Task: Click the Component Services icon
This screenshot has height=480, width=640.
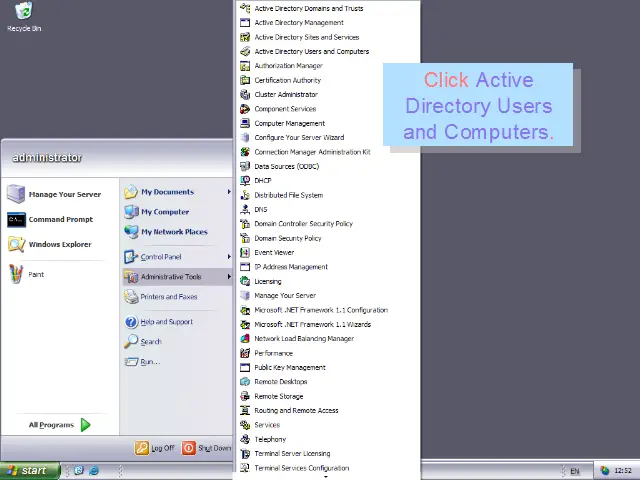Action: 245,109
